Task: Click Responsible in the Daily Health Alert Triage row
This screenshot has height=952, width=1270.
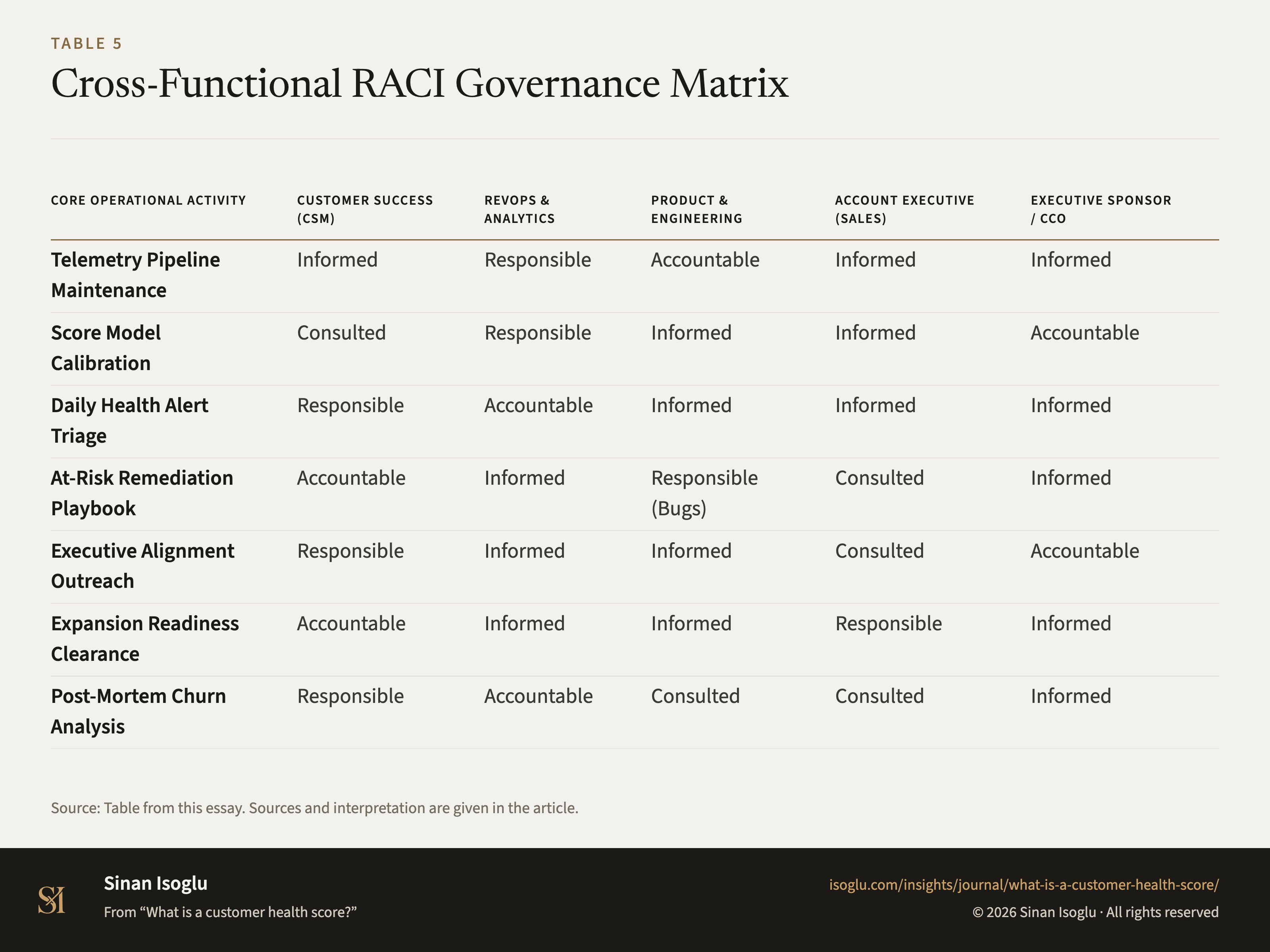Action: pos(350,406)
